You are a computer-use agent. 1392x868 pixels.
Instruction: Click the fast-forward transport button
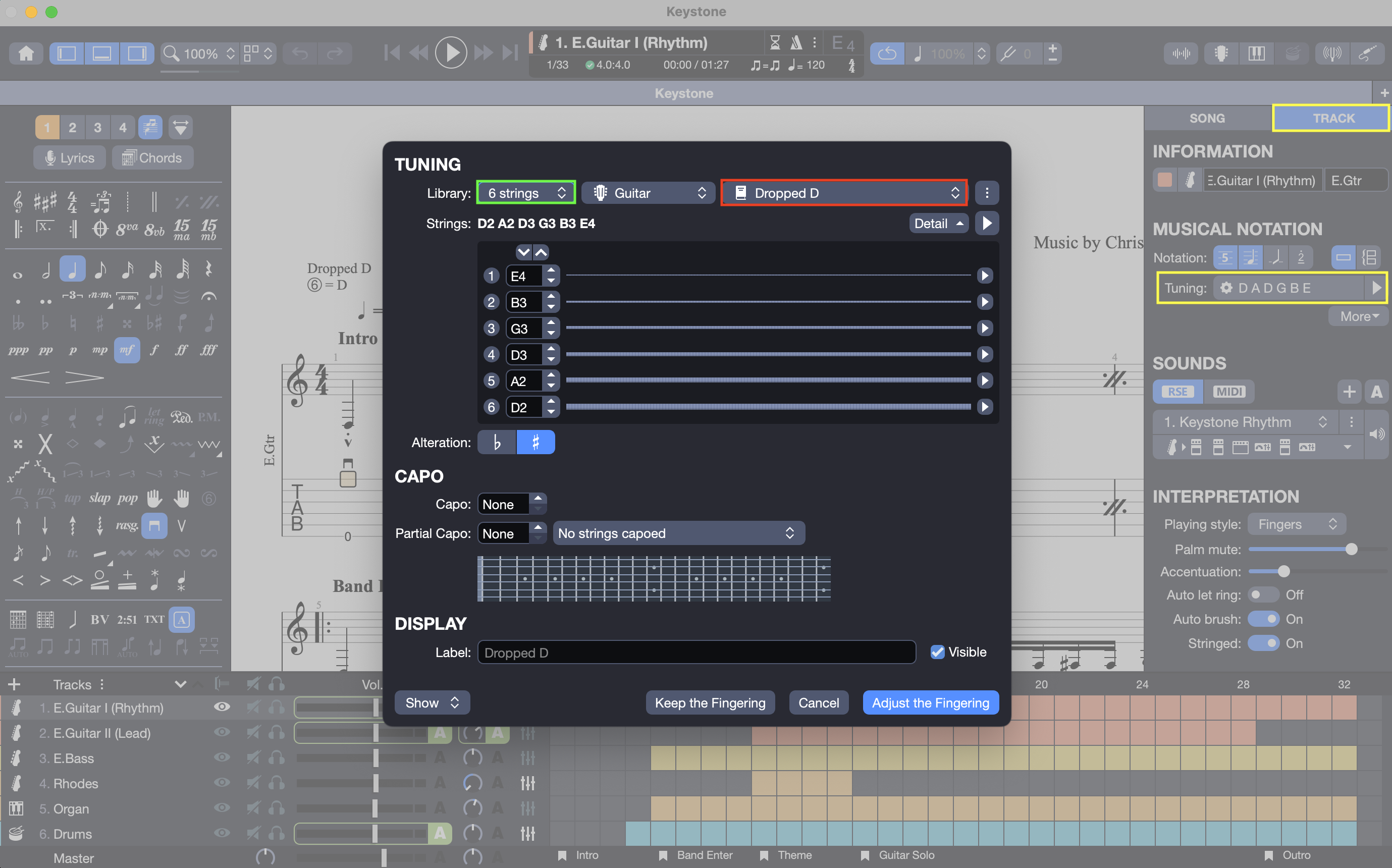484,53
